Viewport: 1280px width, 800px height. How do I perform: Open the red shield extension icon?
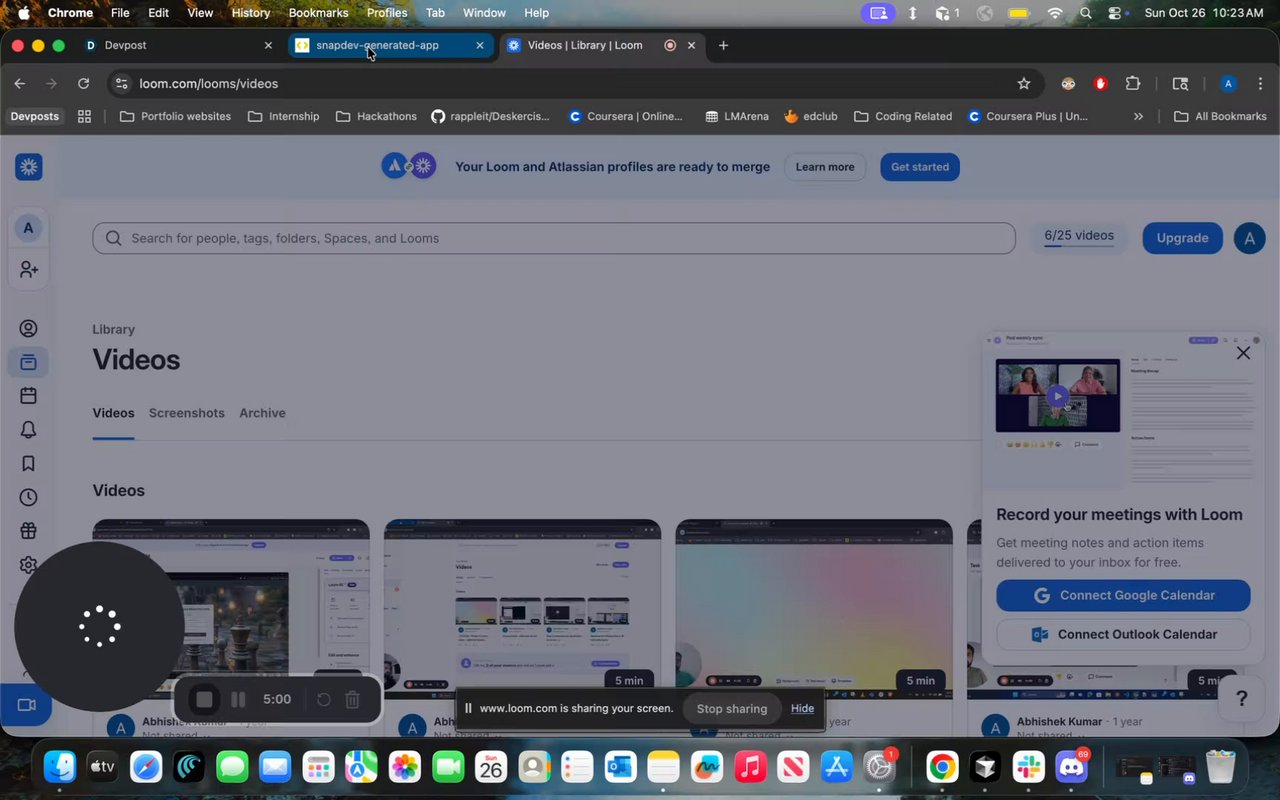click(x=1101, y=84)
